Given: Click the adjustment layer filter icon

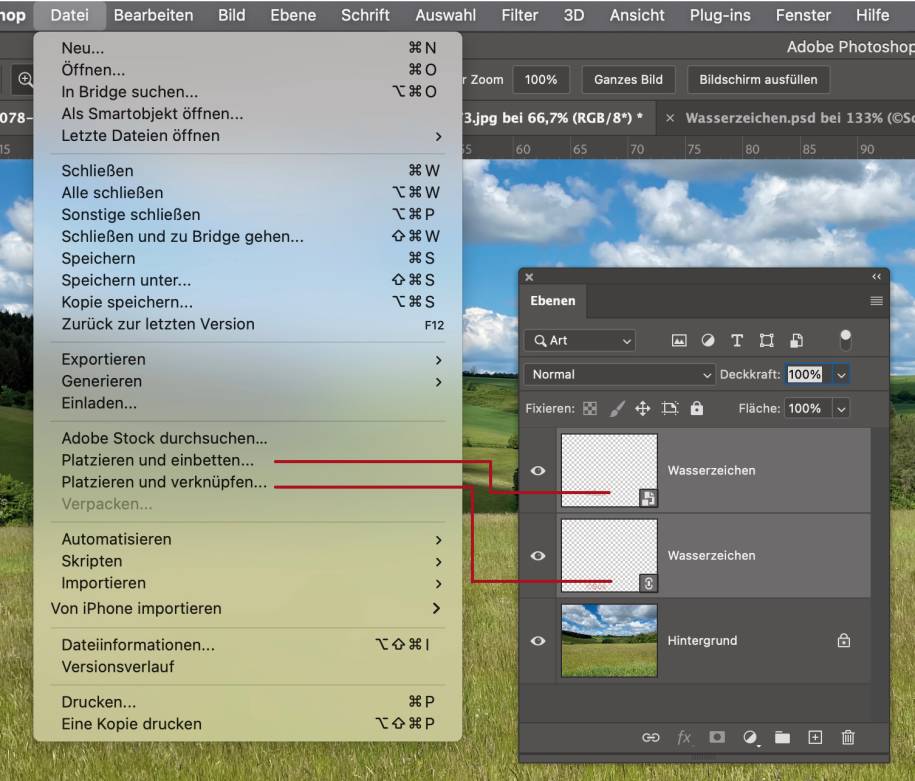Looking at the screenshot, I should point(708,340).
